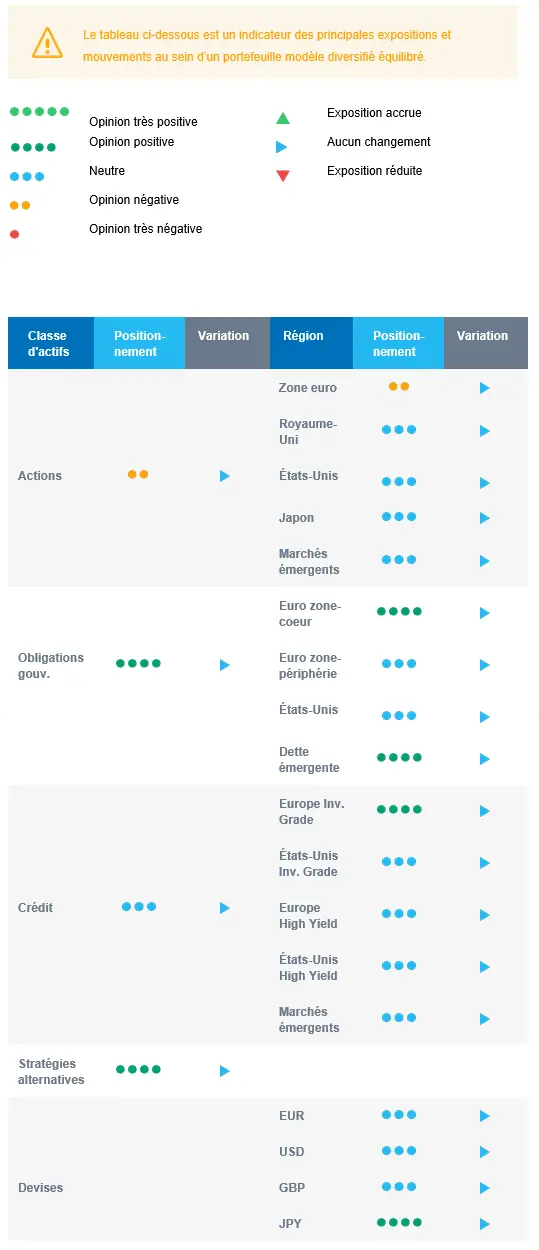Click the Classe d'actifs column header

click(x=48, y=344)
